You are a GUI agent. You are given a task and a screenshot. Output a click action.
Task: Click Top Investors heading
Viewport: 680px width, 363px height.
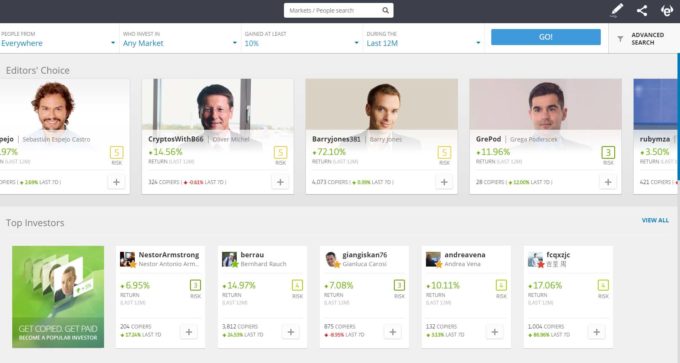coord(35,222)
